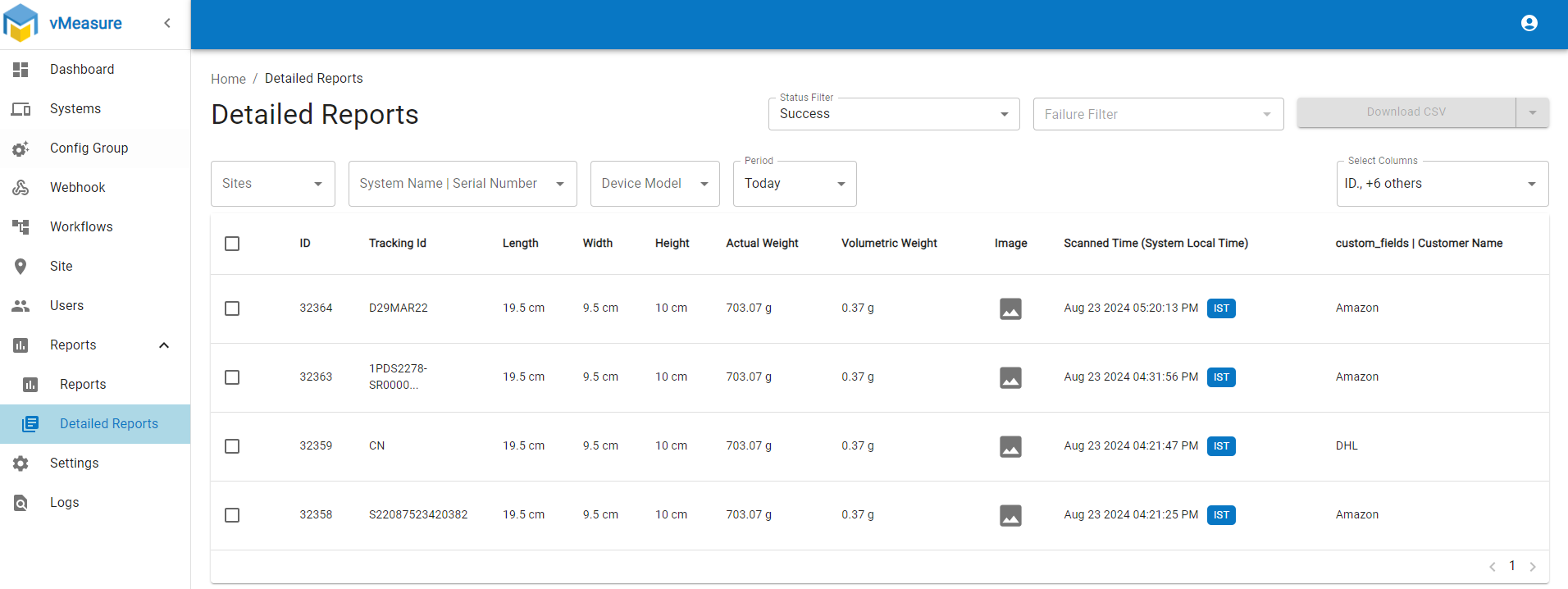
Task: Select checkbox for record 32358
Action: point(232,515)
